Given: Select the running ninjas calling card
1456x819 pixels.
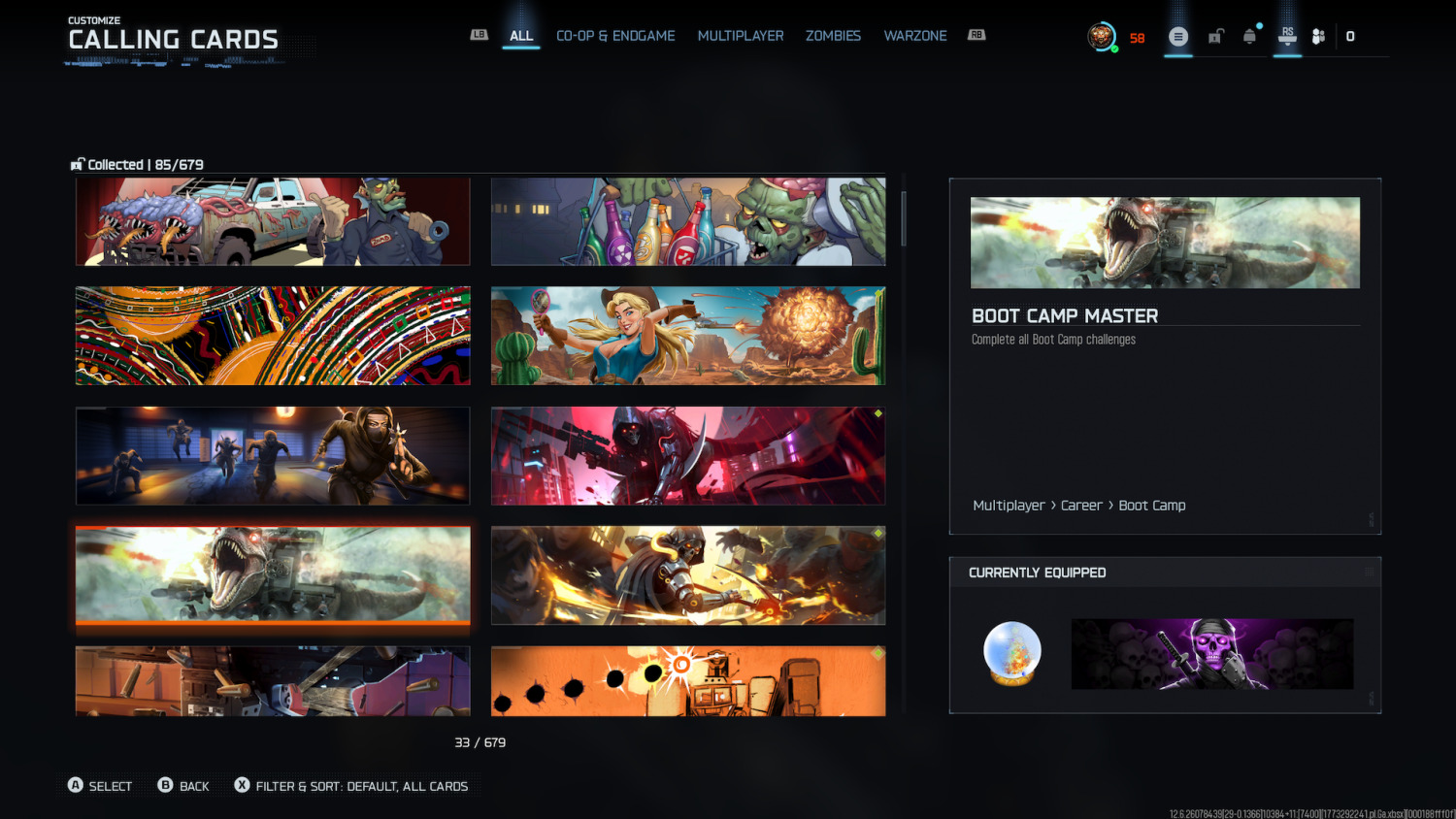Looking at the screenshot, I should [x=273, y=456].
